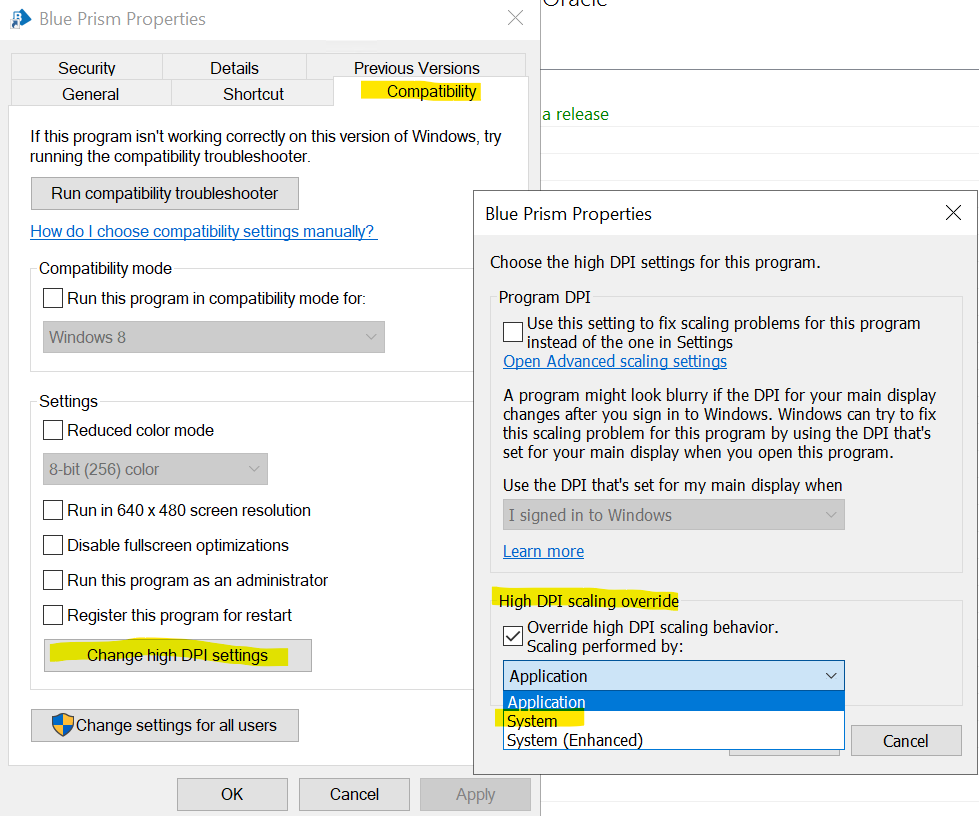
Task: Click the shield icon on Change settings button
Action: coord(62,725)
